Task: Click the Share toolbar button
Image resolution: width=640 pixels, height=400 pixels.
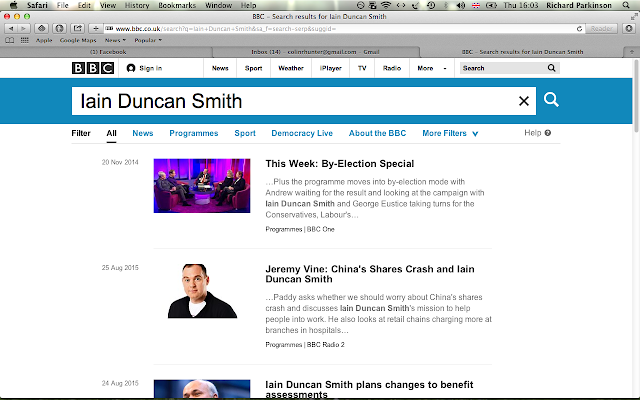Action: pyautogui.click(x=77, y=29)
